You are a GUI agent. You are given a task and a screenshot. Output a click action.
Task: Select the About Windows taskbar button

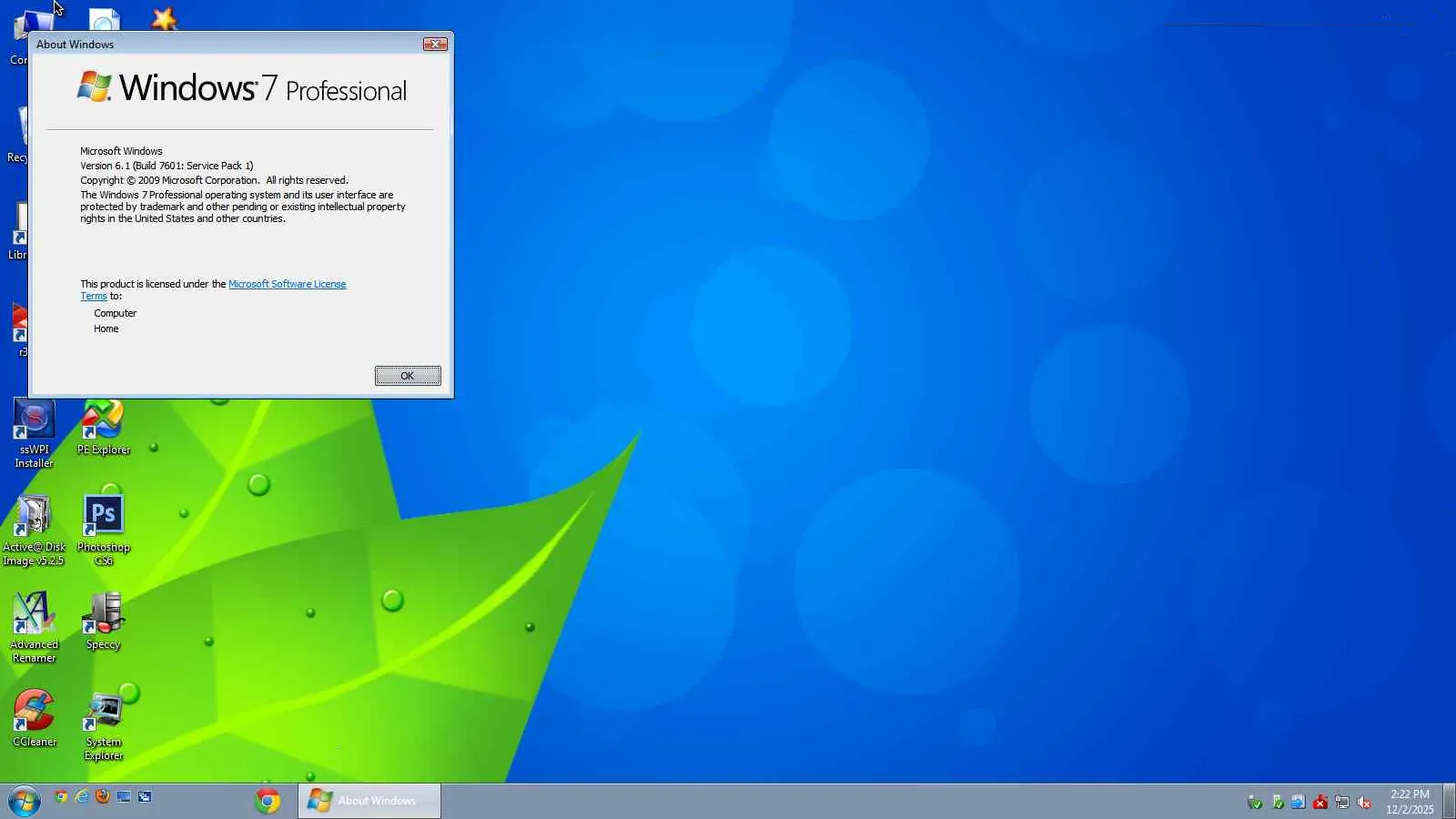pos(369,801)
